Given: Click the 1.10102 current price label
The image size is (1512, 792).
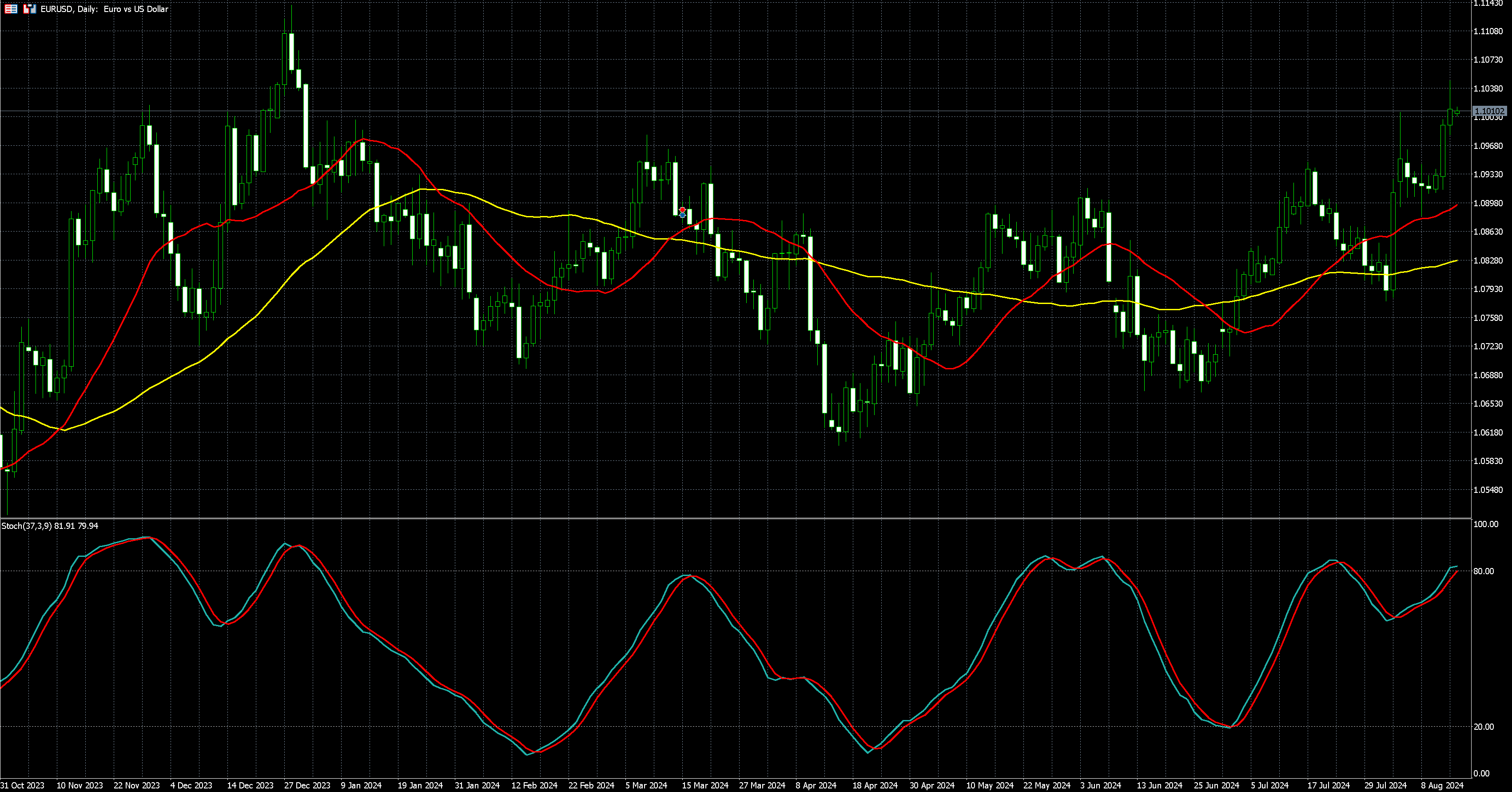Looking at the screenshot, I should pyautogui.click(x=1489, y=110).
